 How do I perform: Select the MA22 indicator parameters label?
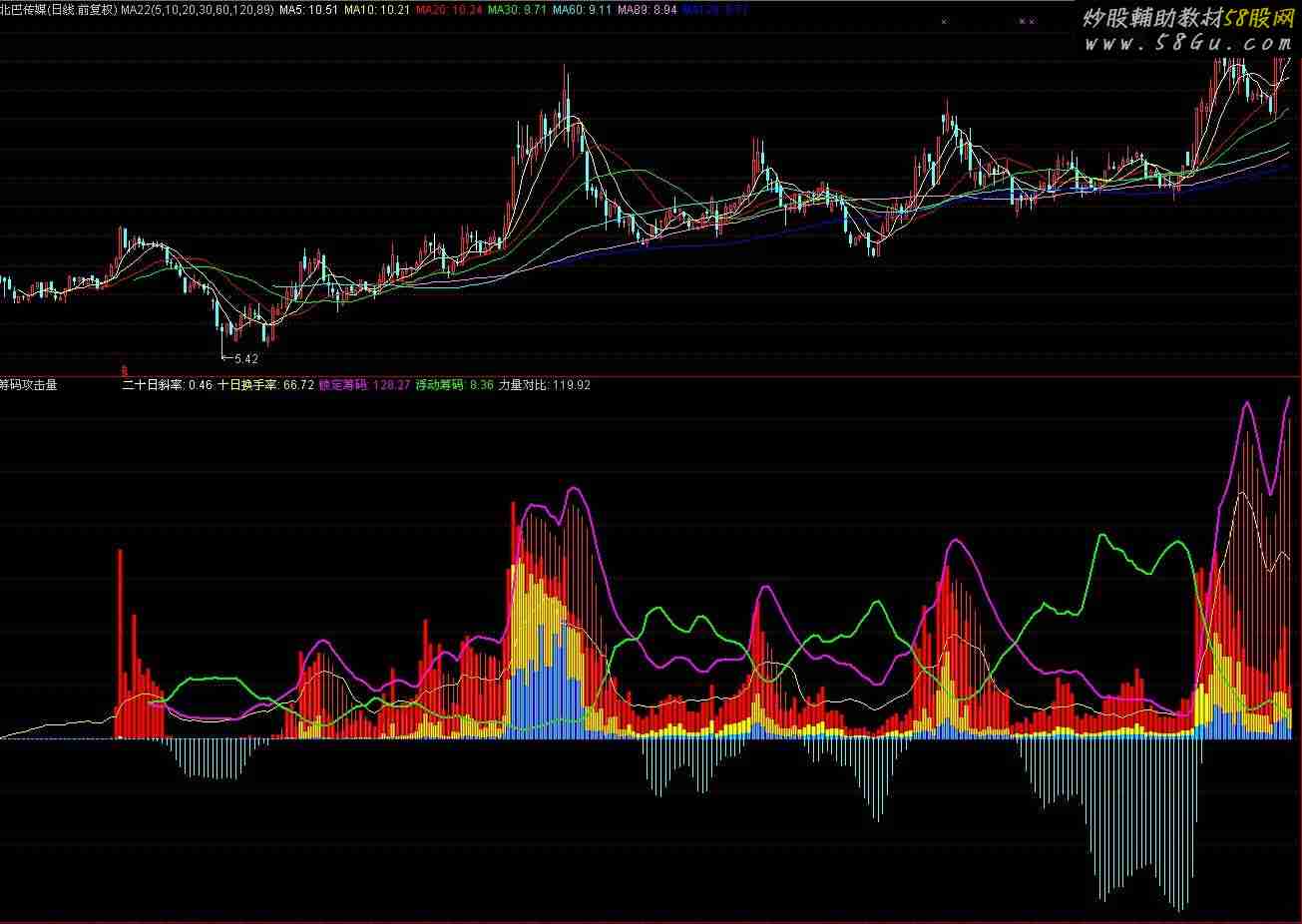pos(197,10)
